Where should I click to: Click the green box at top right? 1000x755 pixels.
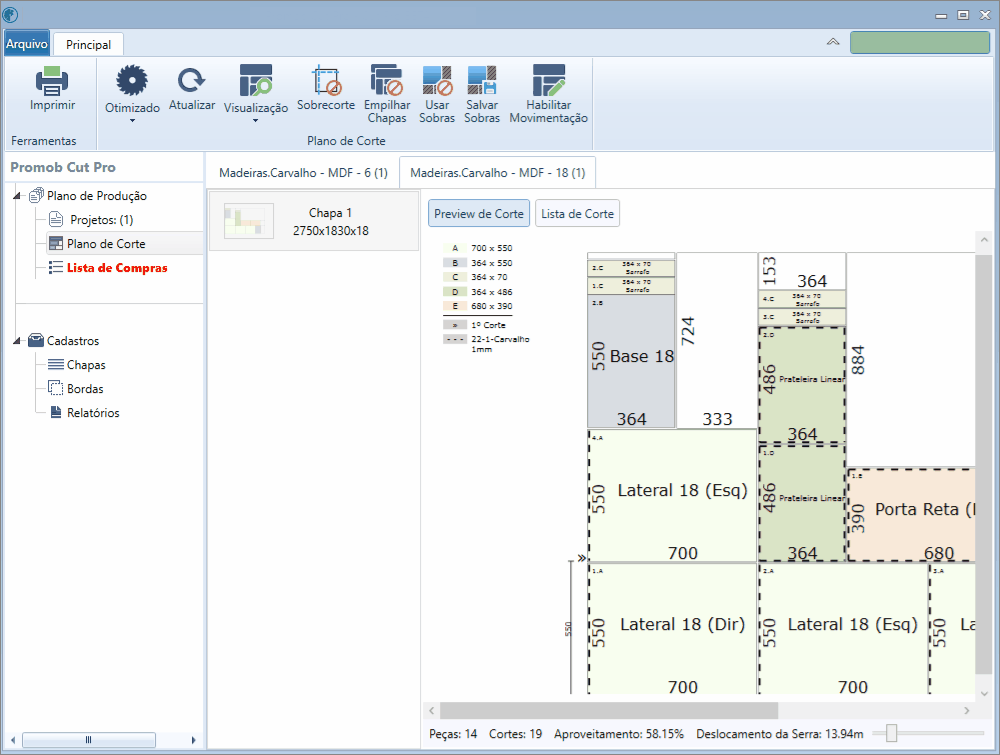pos(920,43)
